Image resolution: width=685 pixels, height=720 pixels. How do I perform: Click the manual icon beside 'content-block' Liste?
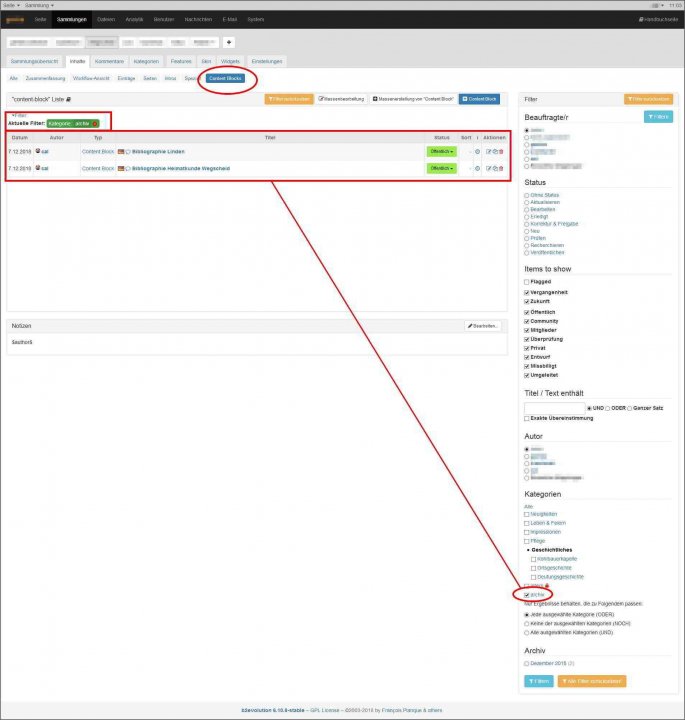pos(68,99)
